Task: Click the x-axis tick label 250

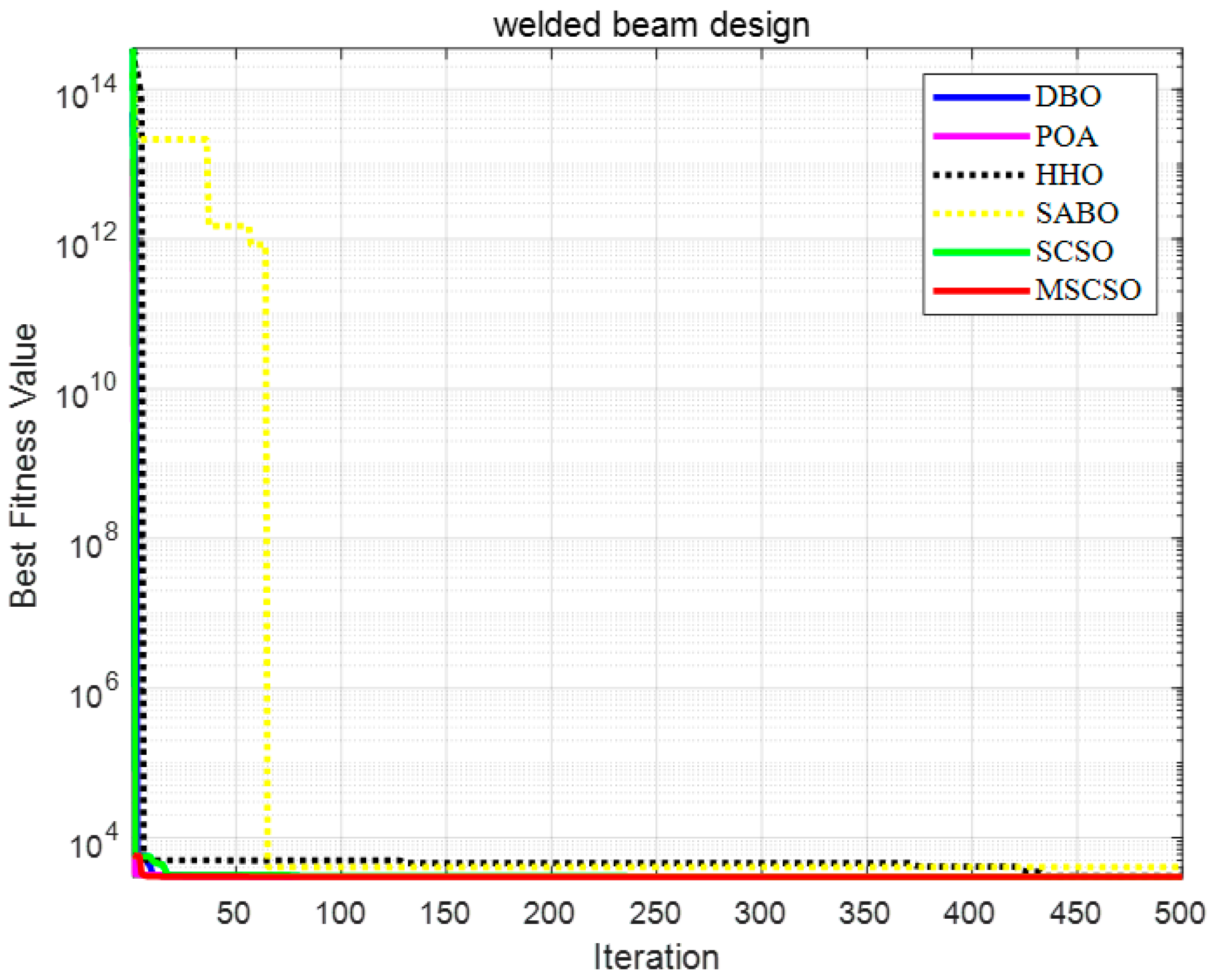Action: [655, 913]
